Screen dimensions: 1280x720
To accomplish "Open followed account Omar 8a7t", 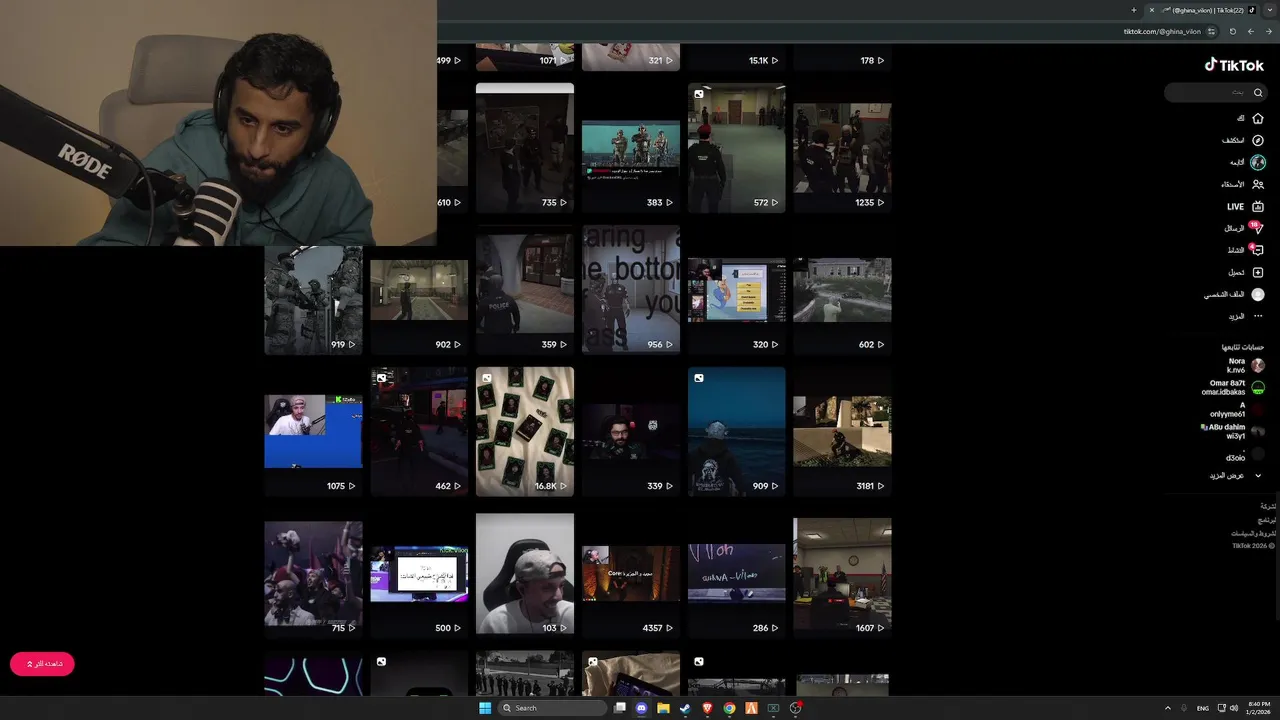I will [1232, 387].
